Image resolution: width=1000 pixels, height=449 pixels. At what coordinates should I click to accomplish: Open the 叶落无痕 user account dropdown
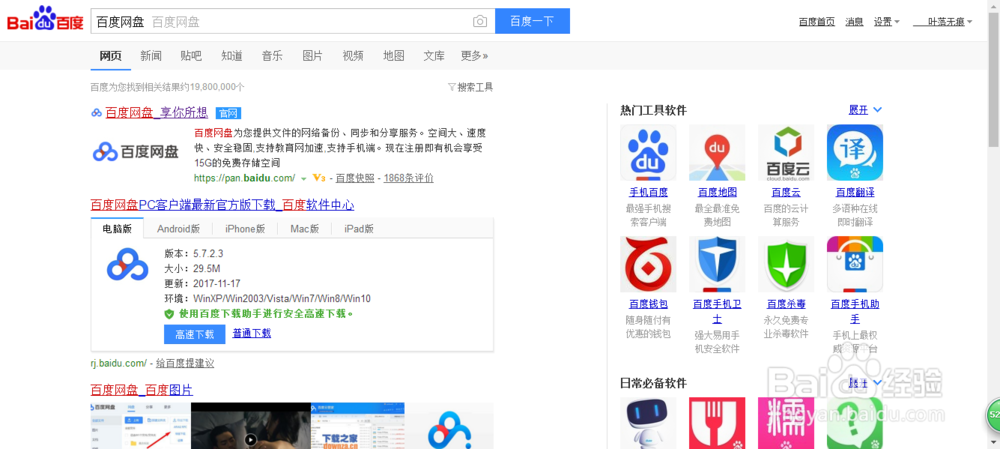coord(943,22)
